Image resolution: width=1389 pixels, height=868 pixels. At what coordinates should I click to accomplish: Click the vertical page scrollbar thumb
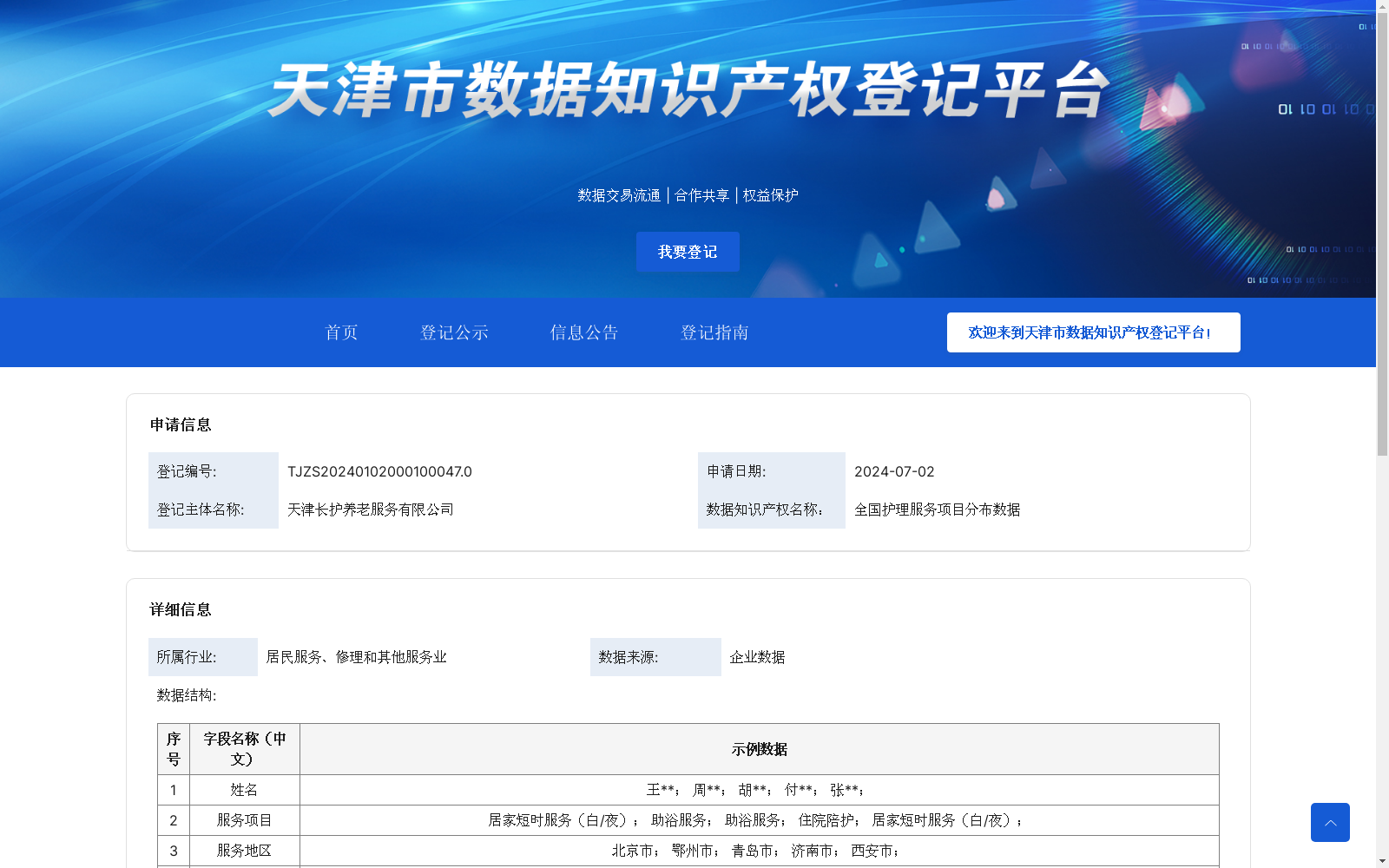(1382, 234)
